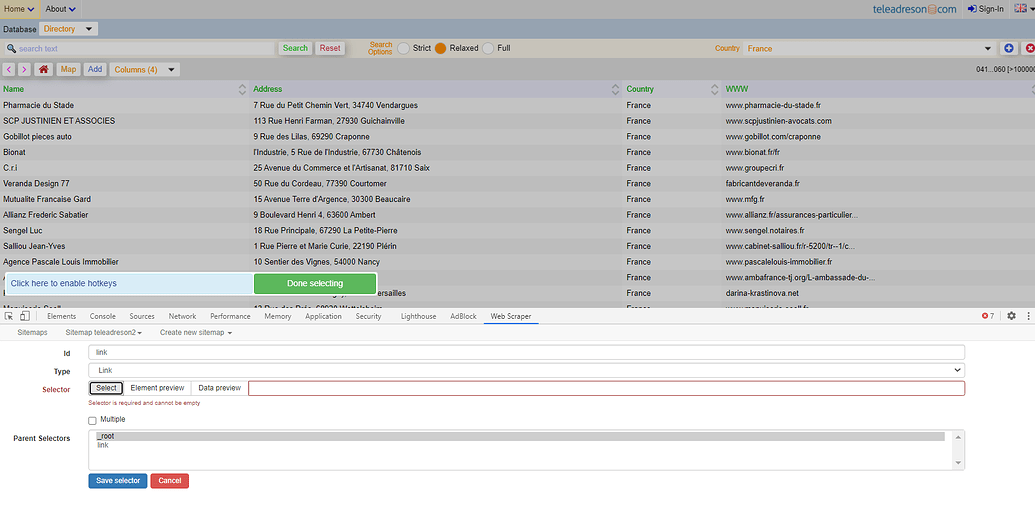Switch to the Web Scraper tab

point(511,317)
